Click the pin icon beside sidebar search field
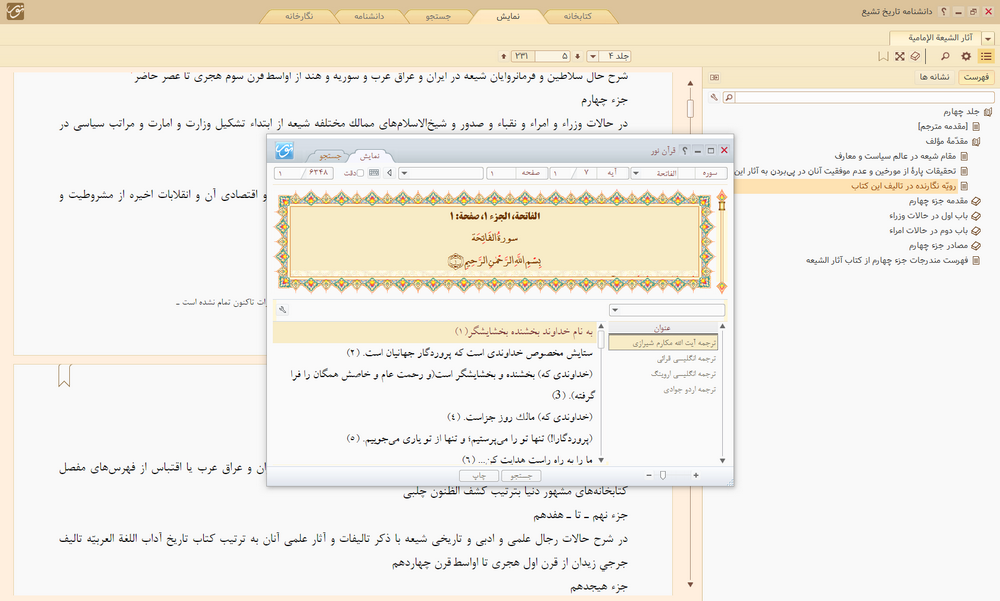This screenshot has width=1000, height=601. (x=714, y=97)
